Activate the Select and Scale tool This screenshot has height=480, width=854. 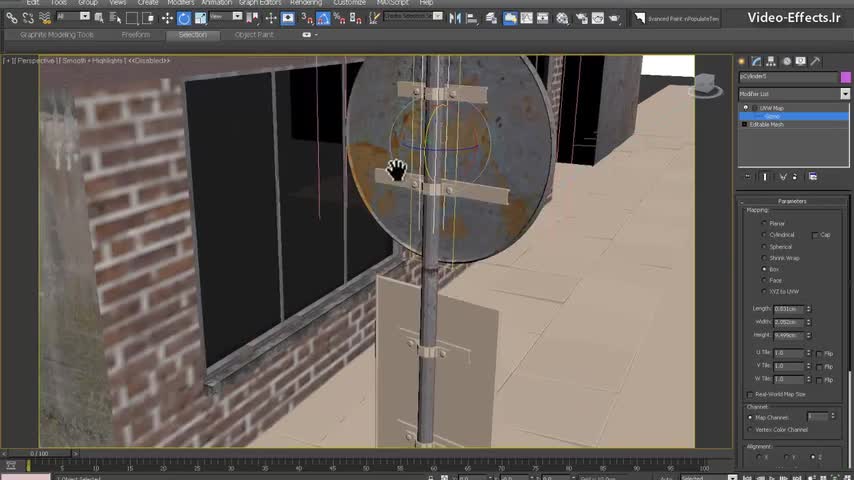click(x=200, y=18)
